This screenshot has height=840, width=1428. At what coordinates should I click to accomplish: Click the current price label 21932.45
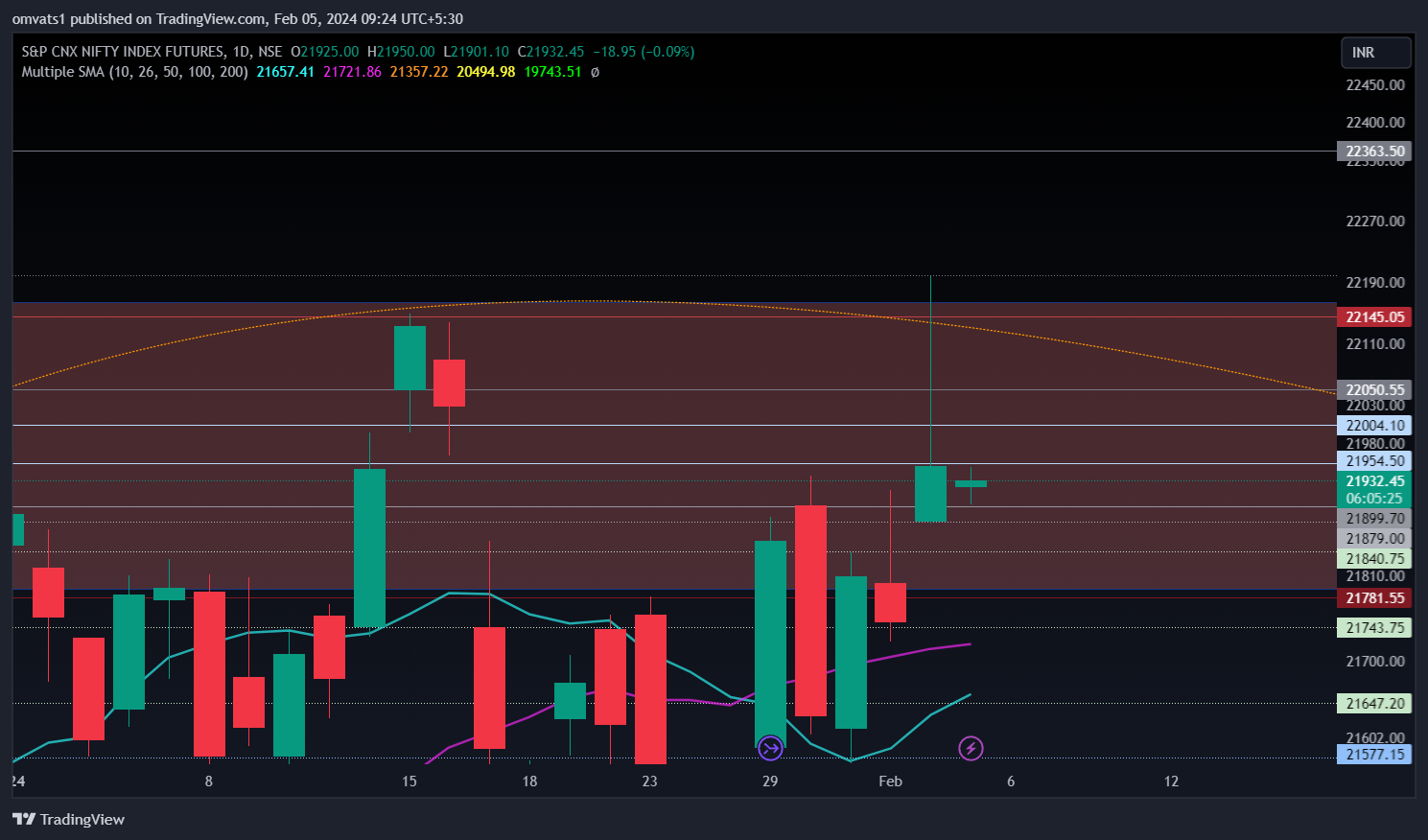(1374, 481)
